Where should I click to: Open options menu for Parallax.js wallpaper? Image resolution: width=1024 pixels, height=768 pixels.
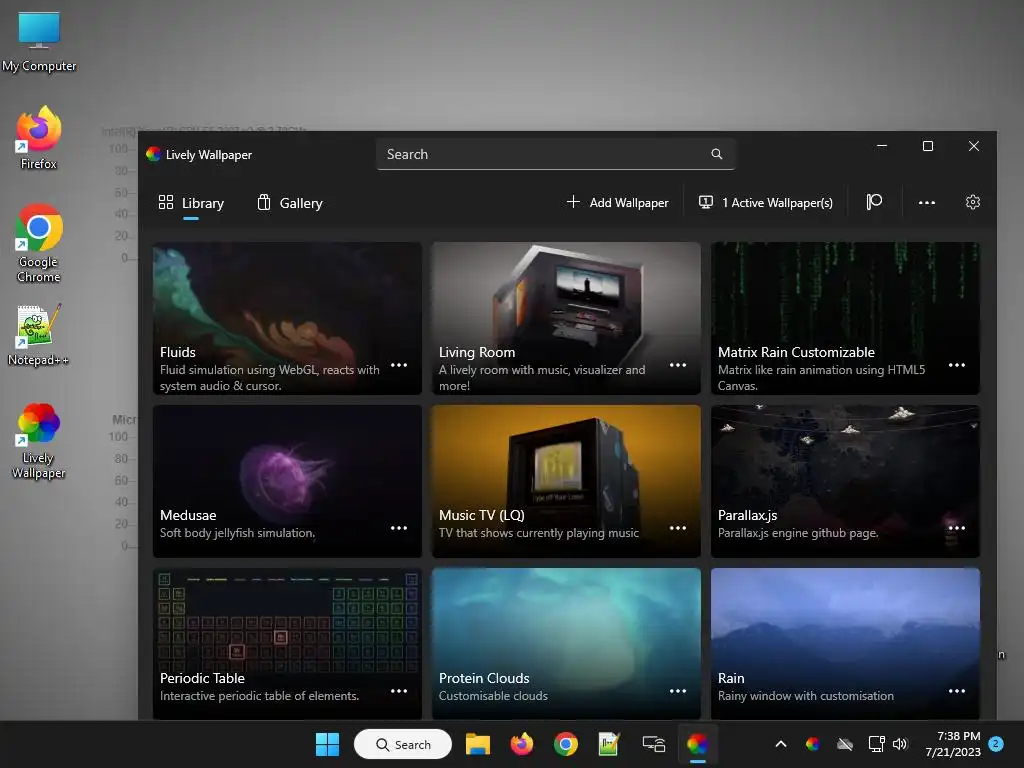pyautogui.click(x=957, y=528)
